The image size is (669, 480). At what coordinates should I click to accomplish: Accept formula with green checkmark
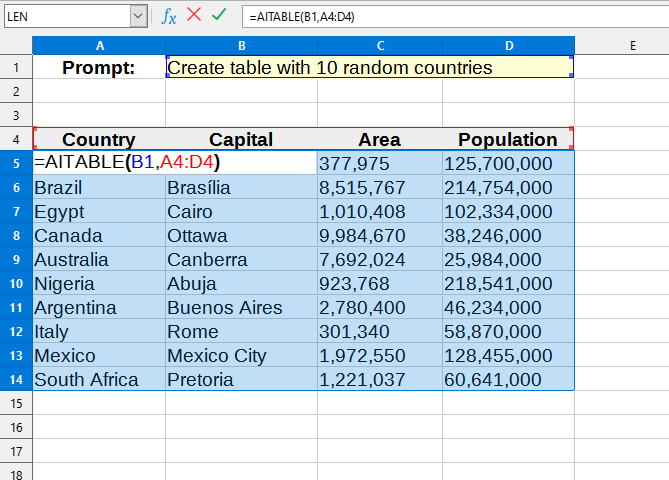point(219,16)
